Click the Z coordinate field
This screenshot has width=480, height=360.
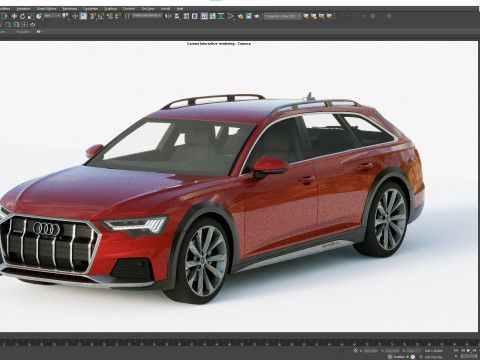(x=414, y=351)
